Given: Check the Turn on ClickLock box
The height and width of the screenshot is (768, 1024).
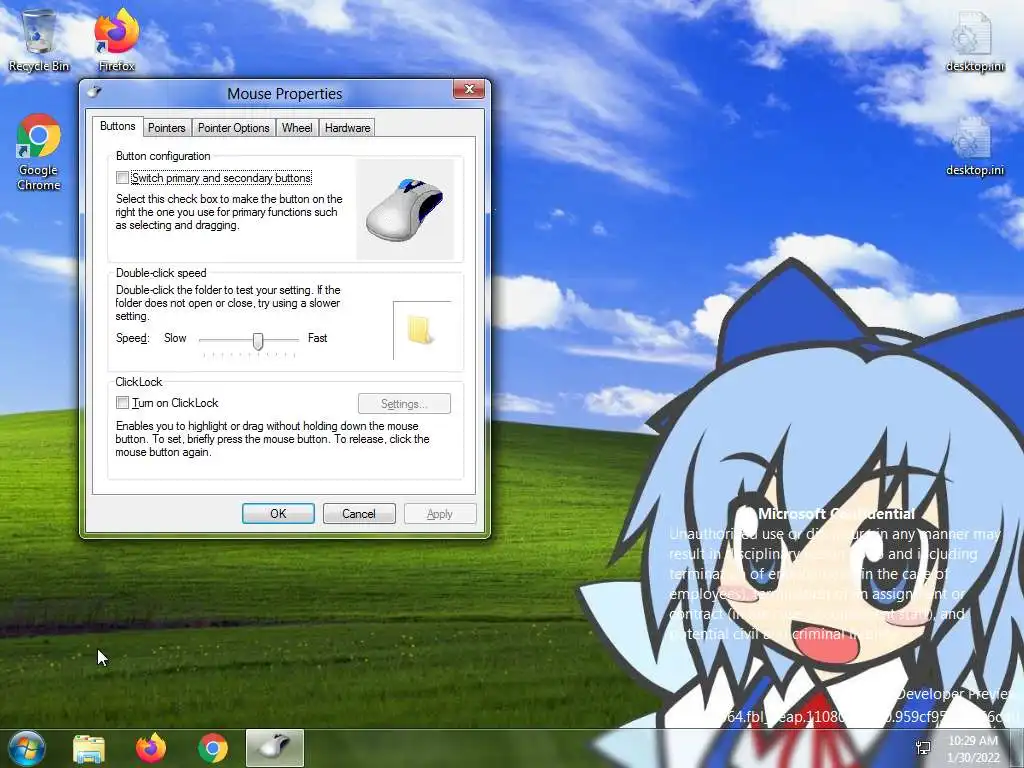Looking at the screenshot, I should [122, 402].
